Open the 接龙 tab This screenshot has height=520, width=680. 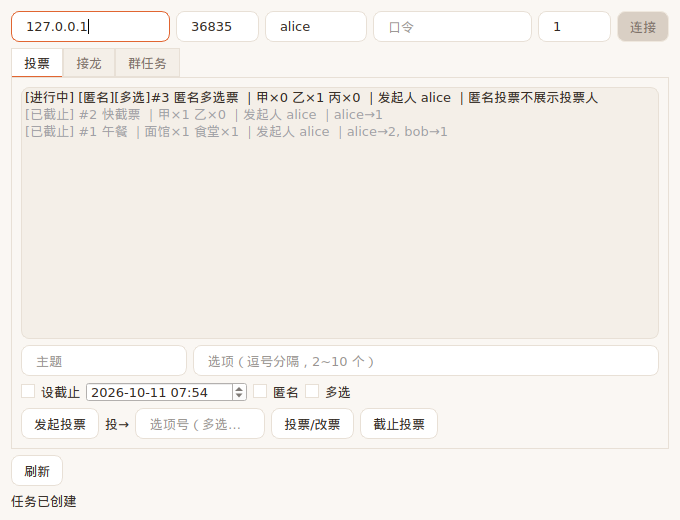click(89, 63)
